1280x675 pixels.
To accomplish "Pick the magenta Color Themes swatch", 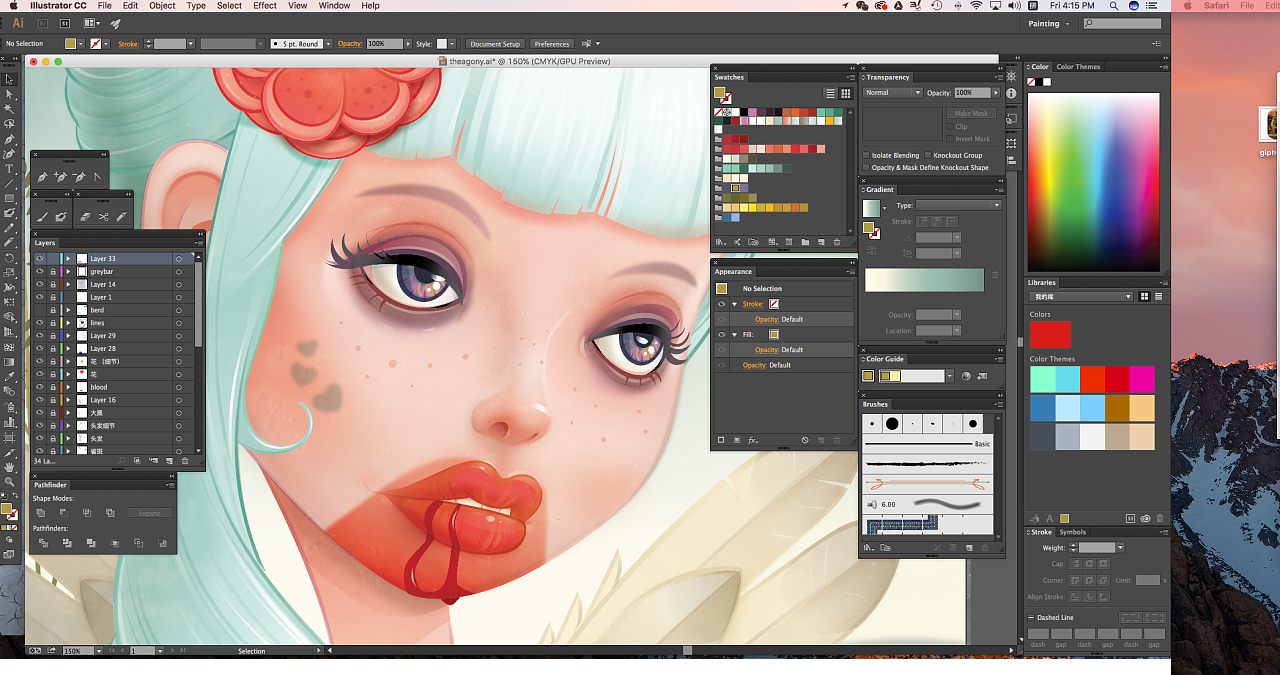I will (1142, 379).
